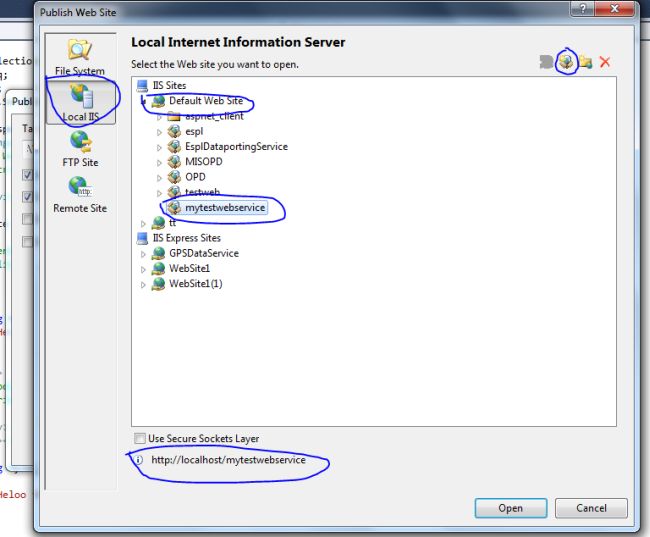The height and width of the screenshot is (537, 650).
Task: Expand the MISOPD node
Action: (x=159, y=163)
